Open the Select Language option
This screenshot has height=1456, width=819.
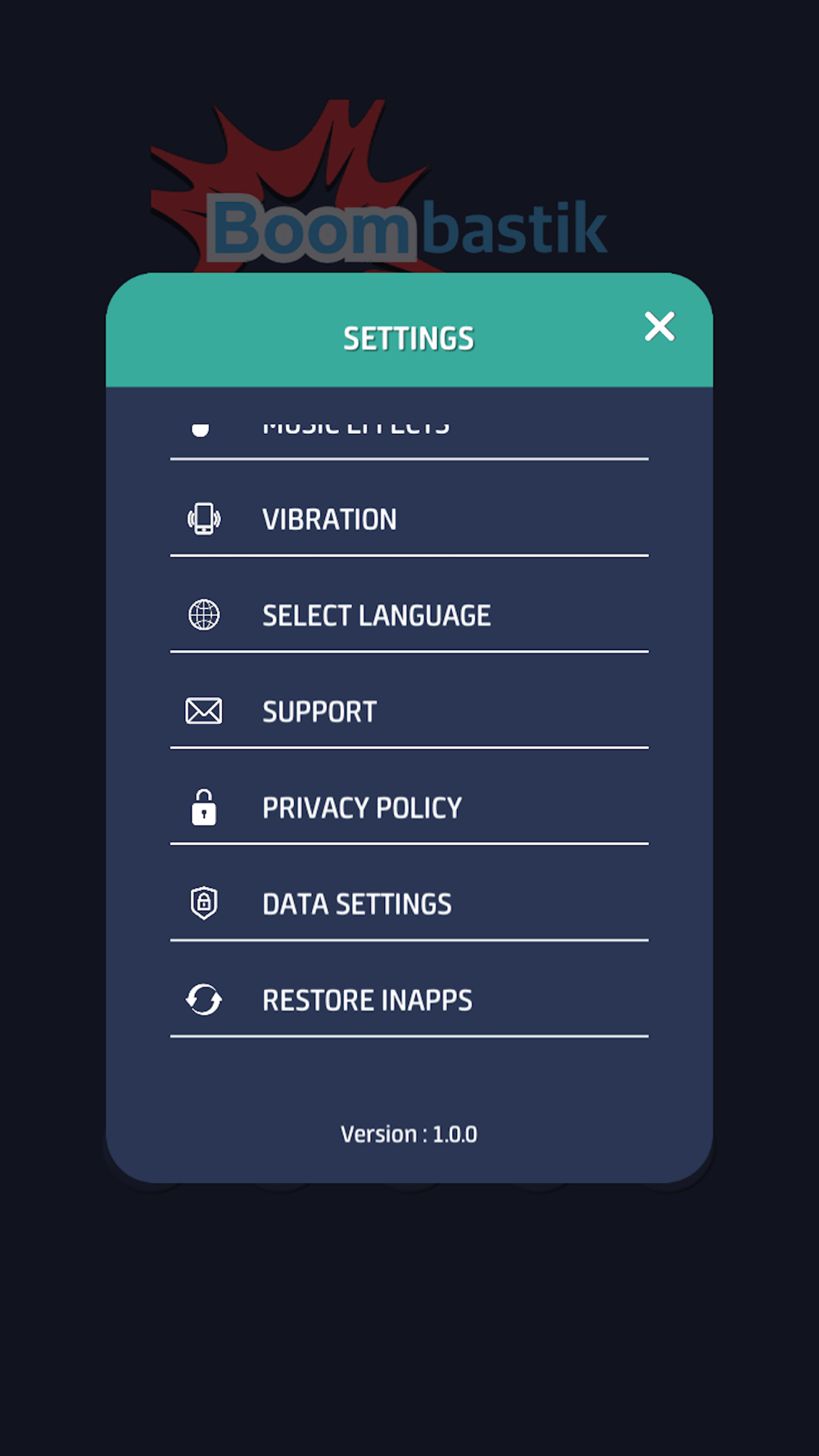376,616
